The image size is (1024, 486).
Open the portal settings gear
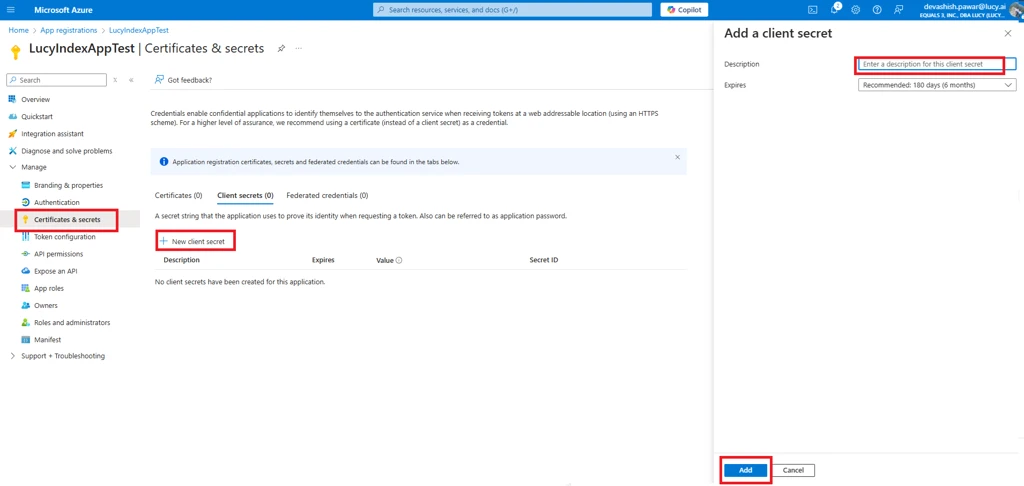(x=855, y=10)
